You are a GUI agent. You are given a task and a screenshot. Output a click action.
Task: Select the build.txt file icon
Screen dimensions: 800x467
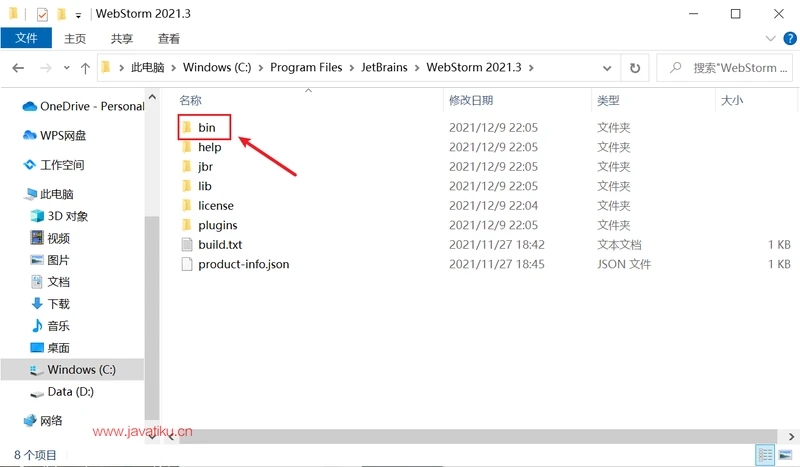pyautogui.click(x=187, y=244)
